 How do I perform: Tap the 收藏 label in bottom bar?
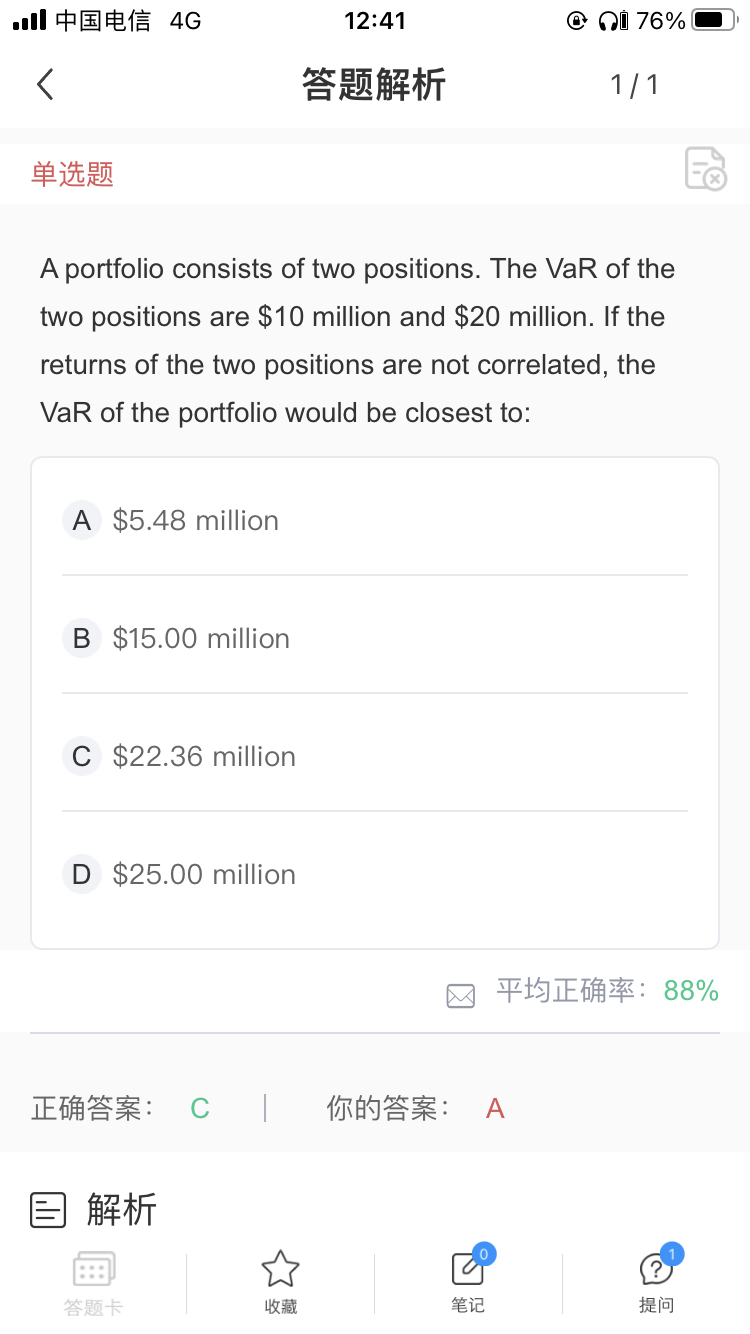(x=280, y=1306)
